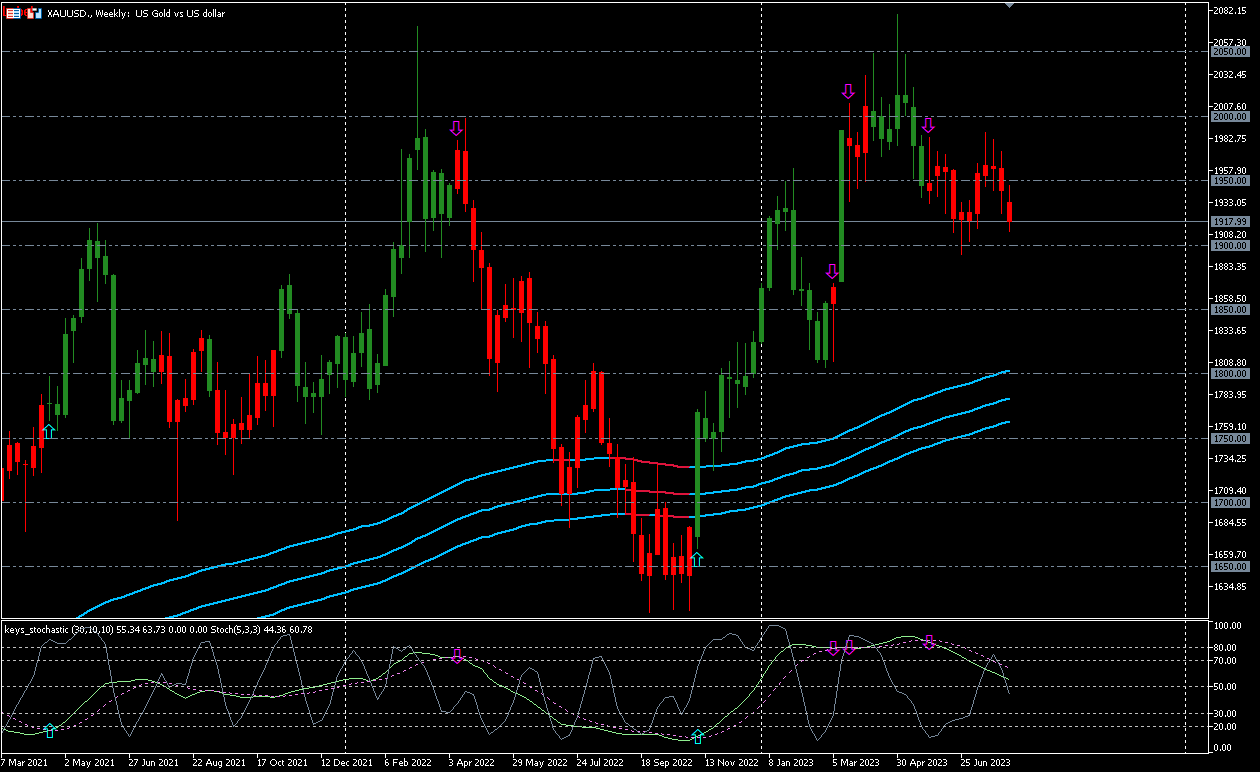Click the 50.00 level on the stochastic scale
The image size is (1260, 772).
(x=1225, y=687)
